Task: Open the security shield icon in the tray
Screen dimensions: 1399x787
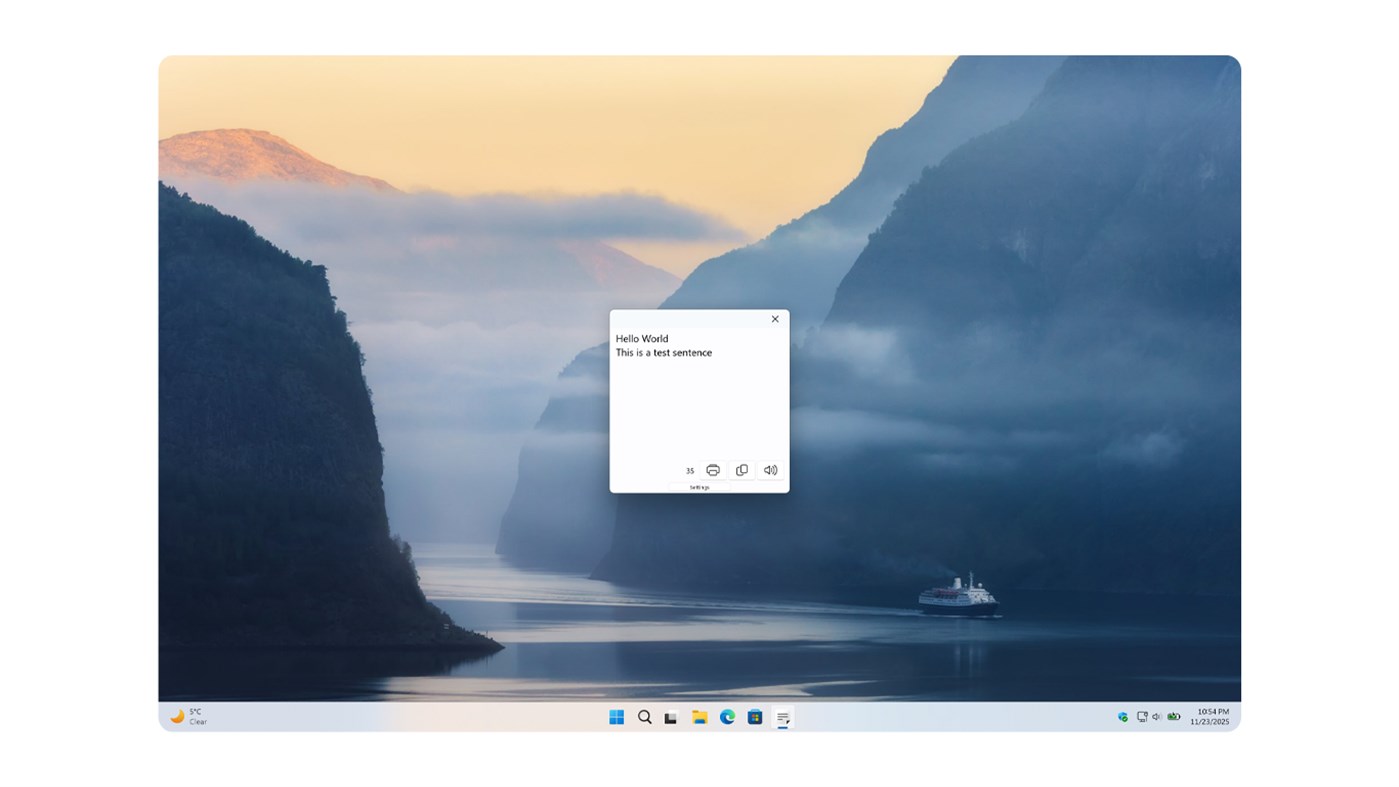Action: [x=1121, y=716]
